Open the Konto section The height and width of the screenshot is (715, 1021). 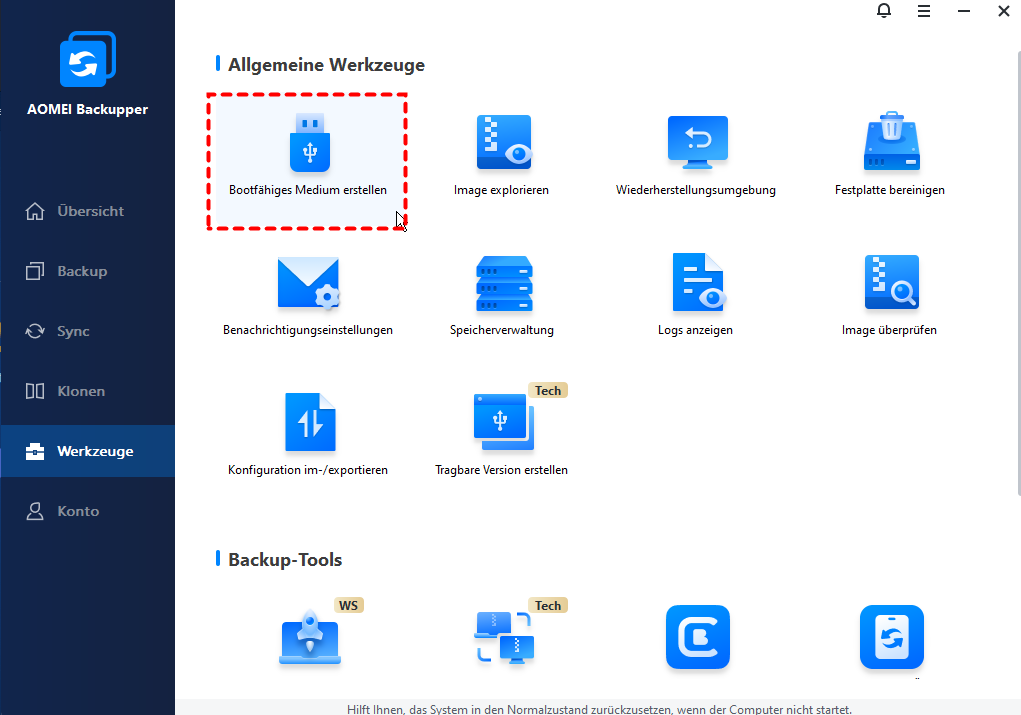coord(87,511)
